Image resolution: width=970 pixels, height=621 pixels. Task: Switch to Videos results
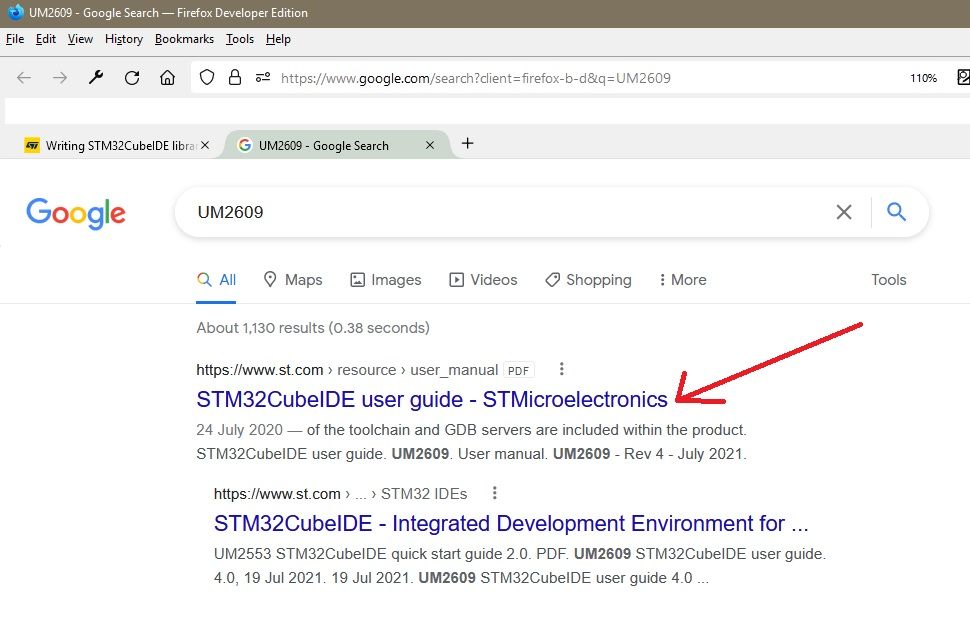483,280
